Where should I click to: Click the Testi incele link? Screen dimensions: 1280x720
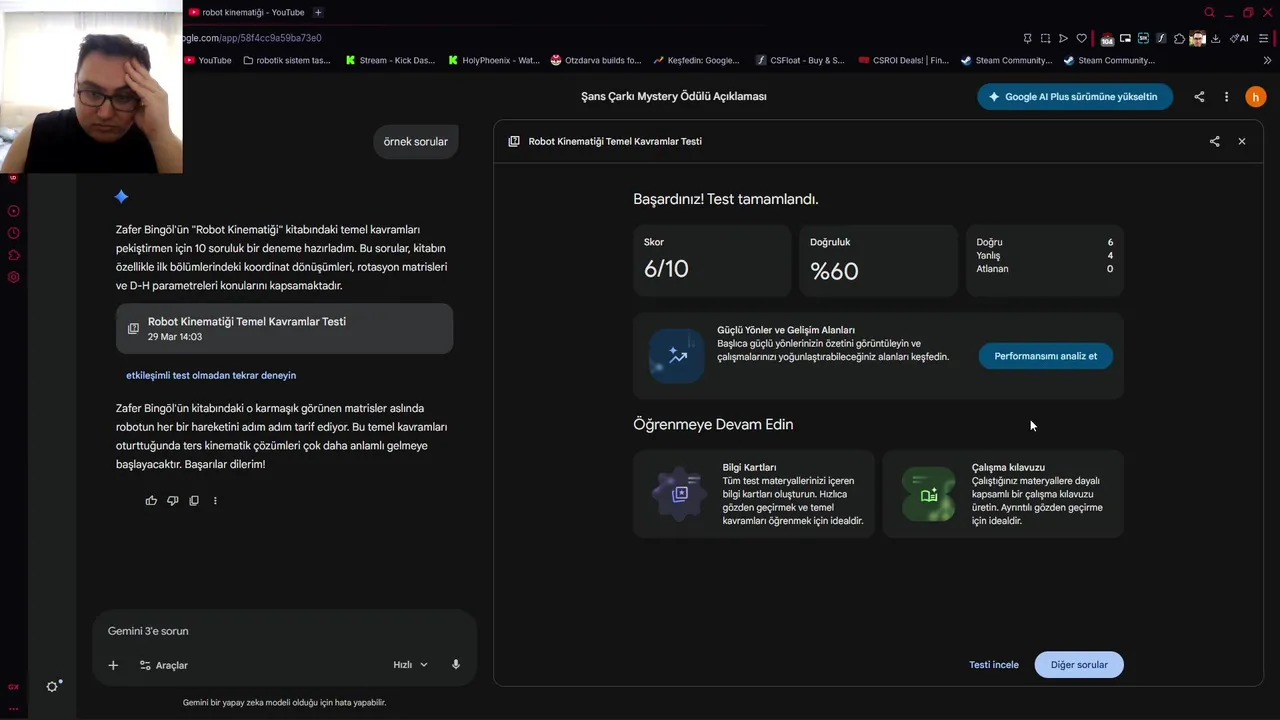(x=993, y=665)
